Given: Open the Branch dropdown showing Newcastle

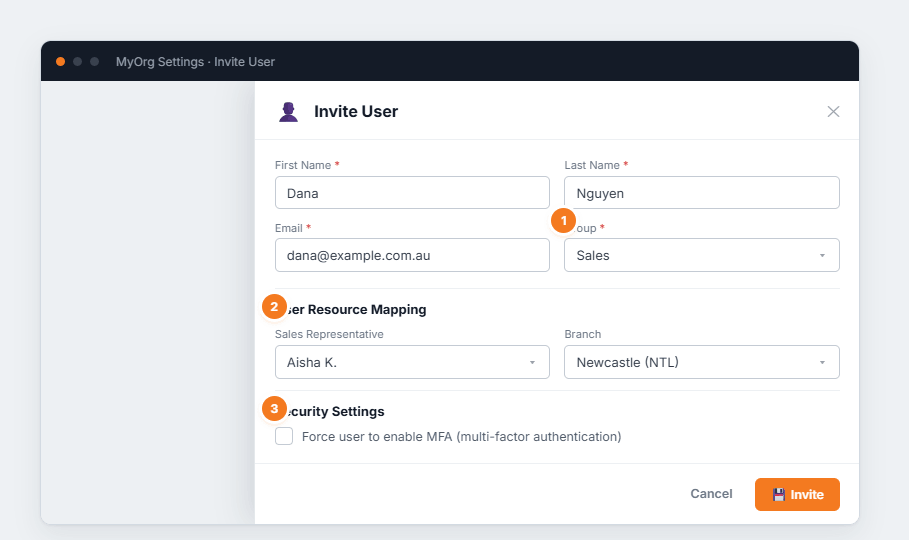Looking at the screenshot, I should (701, 362).
